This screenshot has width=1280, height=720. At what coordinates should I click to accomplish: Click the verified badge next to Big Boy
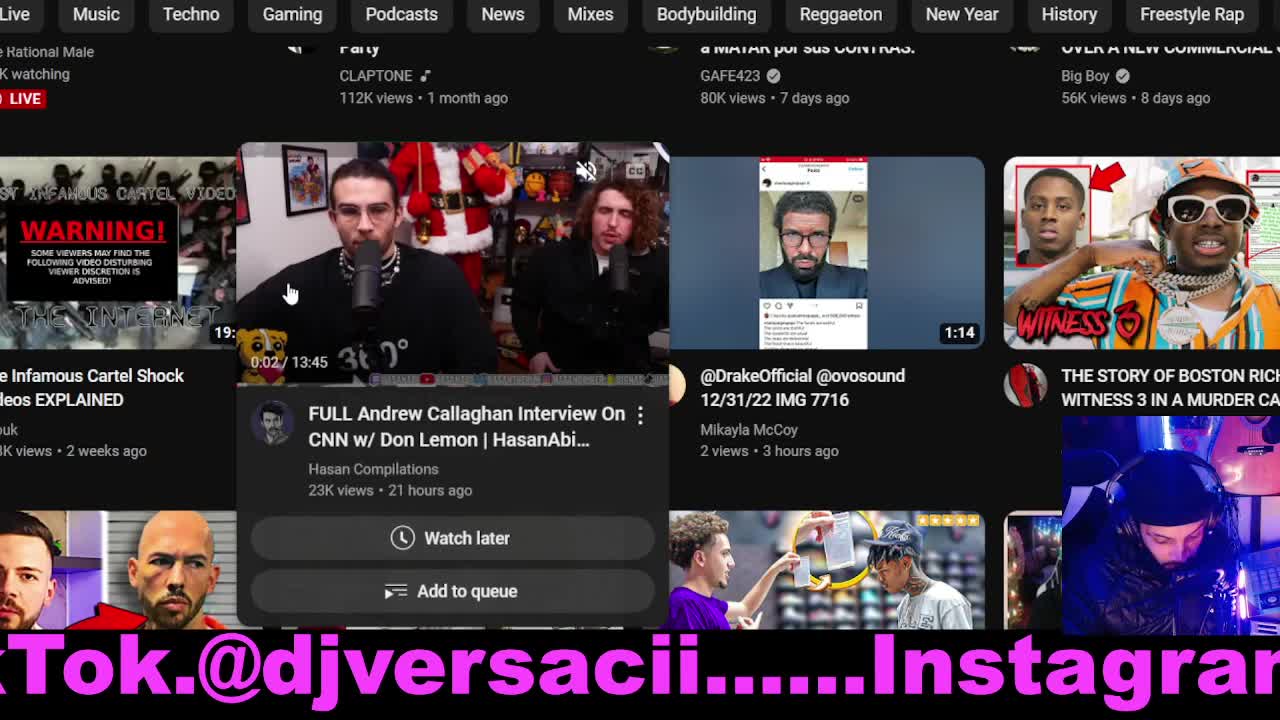[x=1122, y=76]
